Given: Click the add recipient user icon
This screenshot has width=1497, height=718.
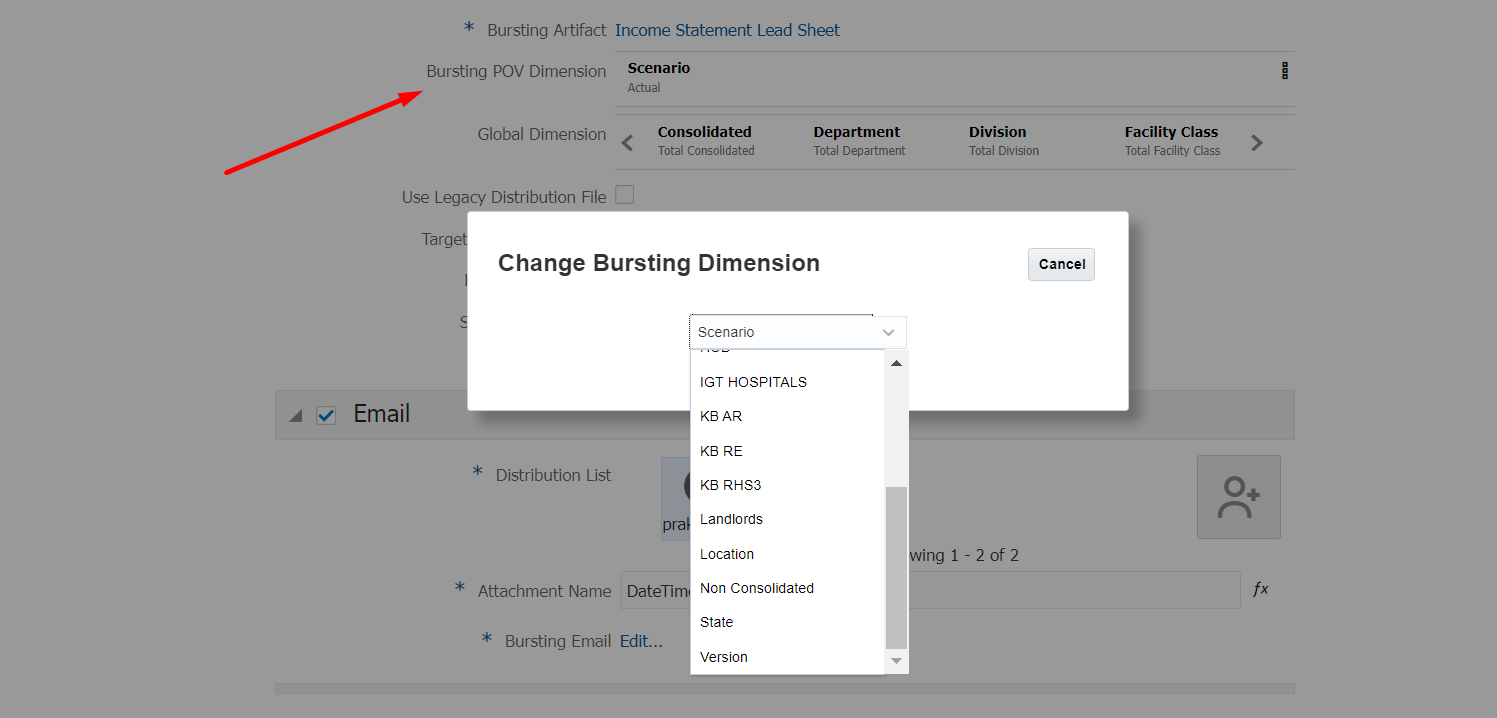Looking at the screenshot, I should 1238,497.
